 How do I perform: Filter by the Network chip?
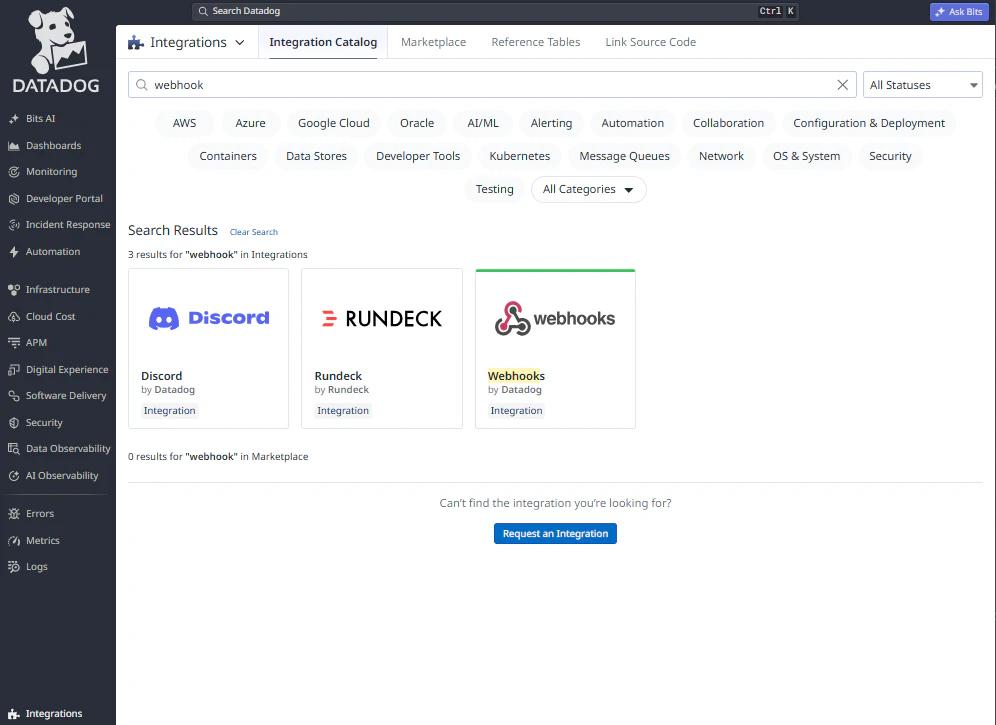721,156
